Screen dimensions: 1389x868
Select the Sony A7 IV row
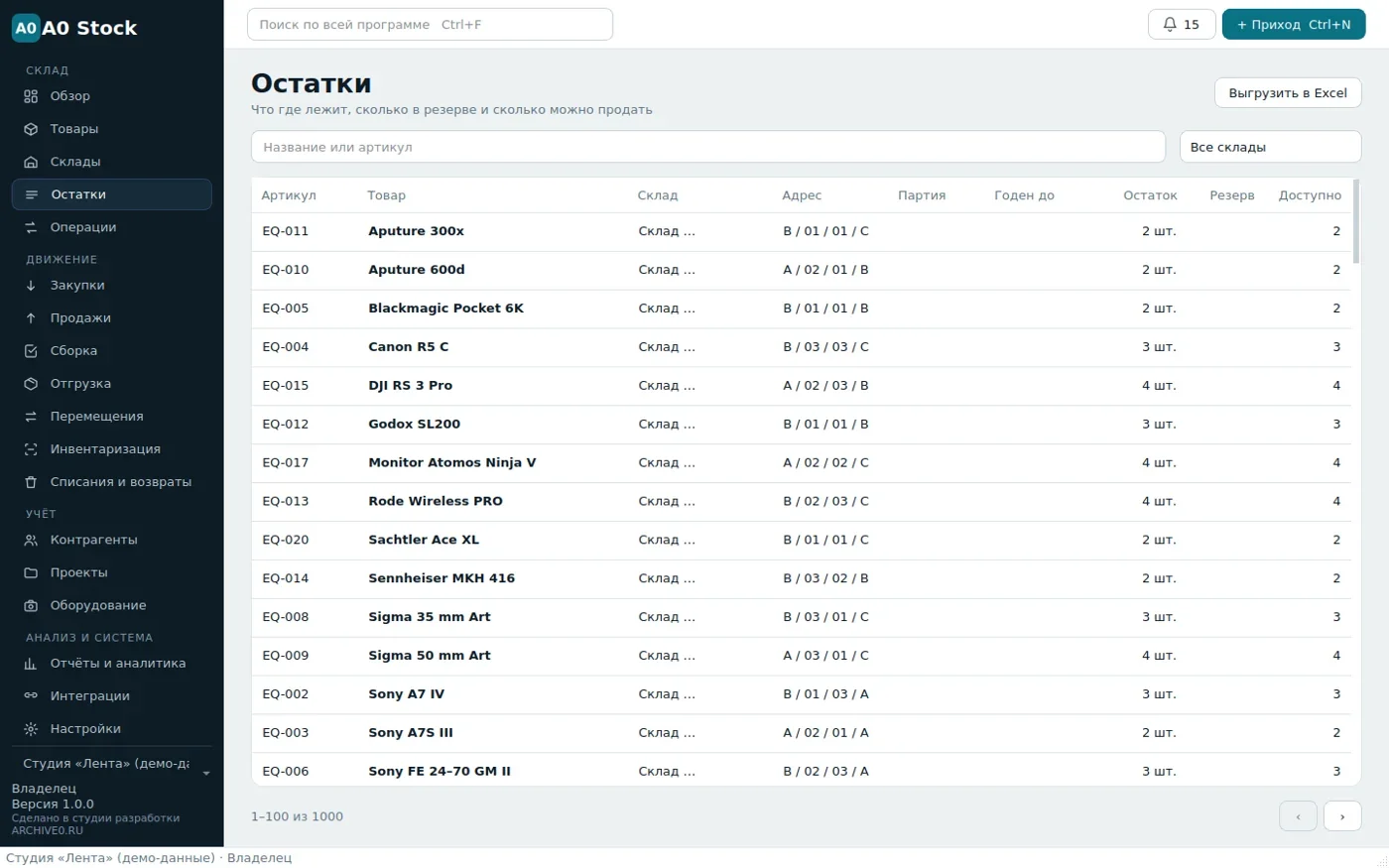pos(802,694)
